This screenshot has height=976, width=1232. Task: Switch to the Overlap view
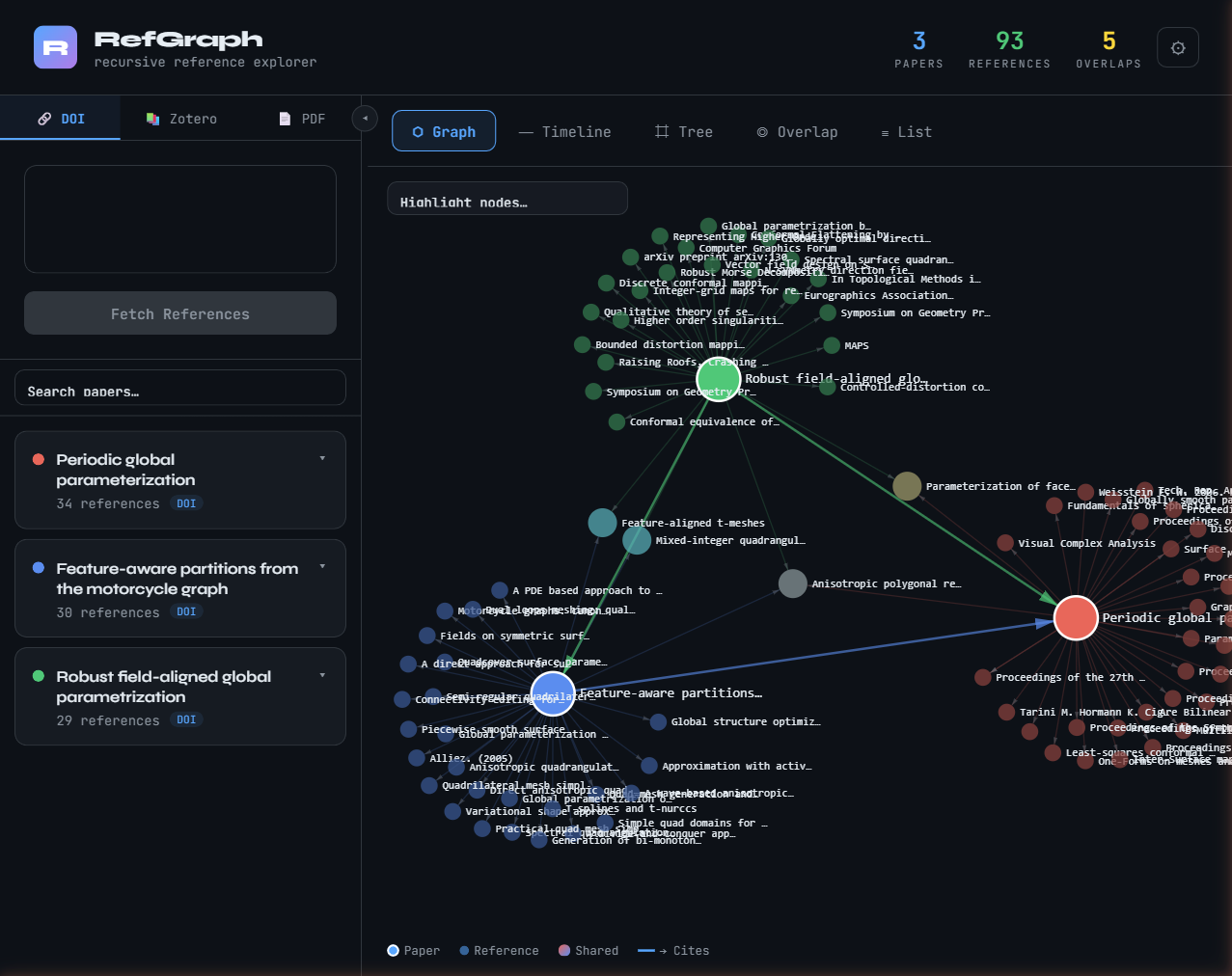click(x=797, y=131)
